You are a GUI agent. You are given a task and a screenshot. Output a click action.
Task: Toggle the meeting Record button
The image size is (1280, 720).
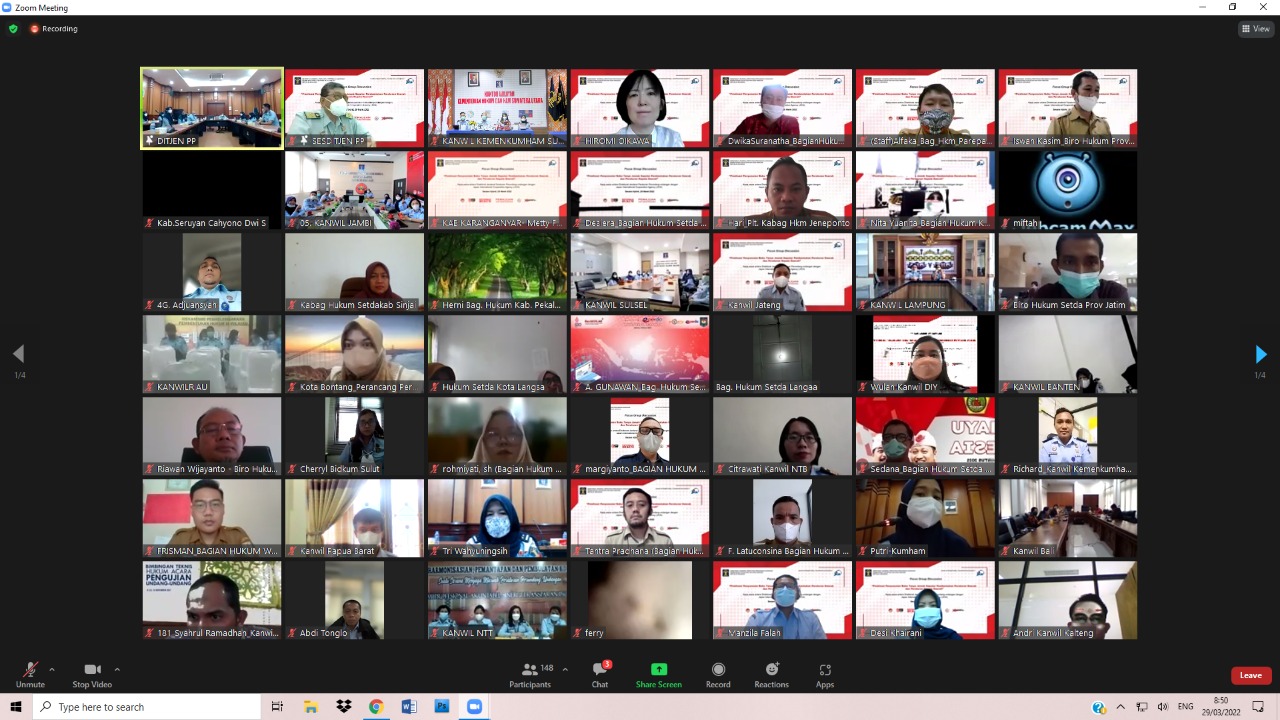(x=718, y=674)
